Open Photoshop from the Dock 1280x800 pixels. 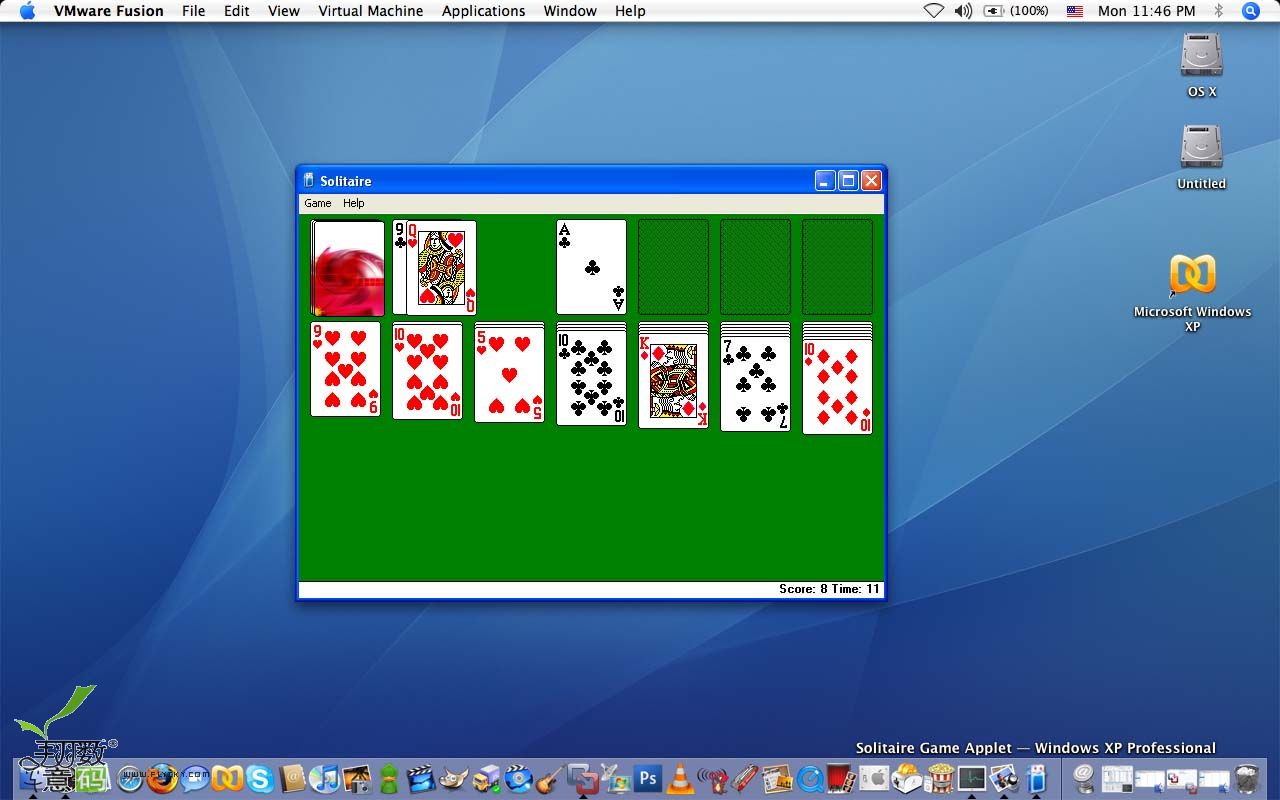point(648,778)
